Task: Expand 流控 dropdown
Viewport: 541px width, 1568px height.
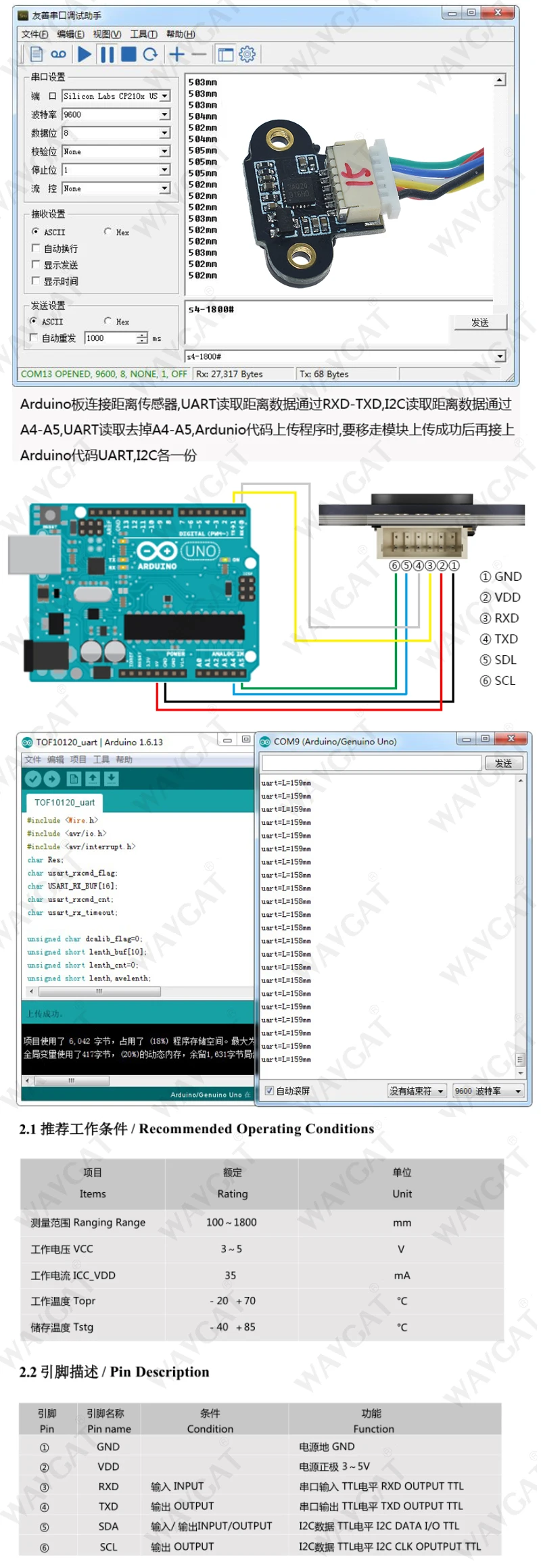Action: [x=164, y=188]
